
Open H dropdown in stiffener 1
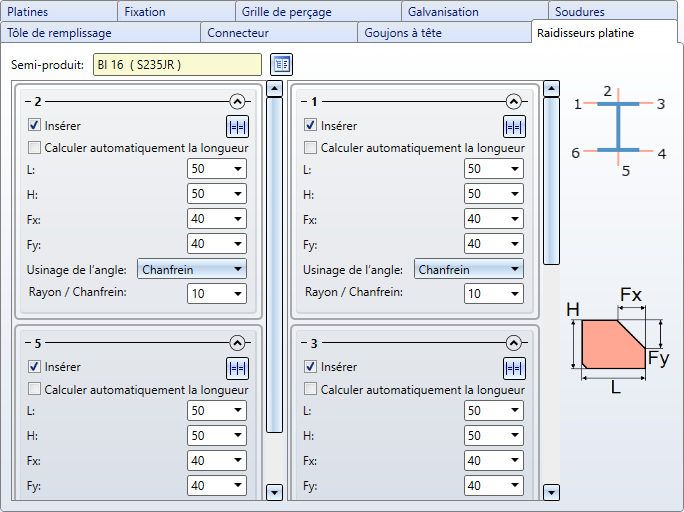click(494, 194)
